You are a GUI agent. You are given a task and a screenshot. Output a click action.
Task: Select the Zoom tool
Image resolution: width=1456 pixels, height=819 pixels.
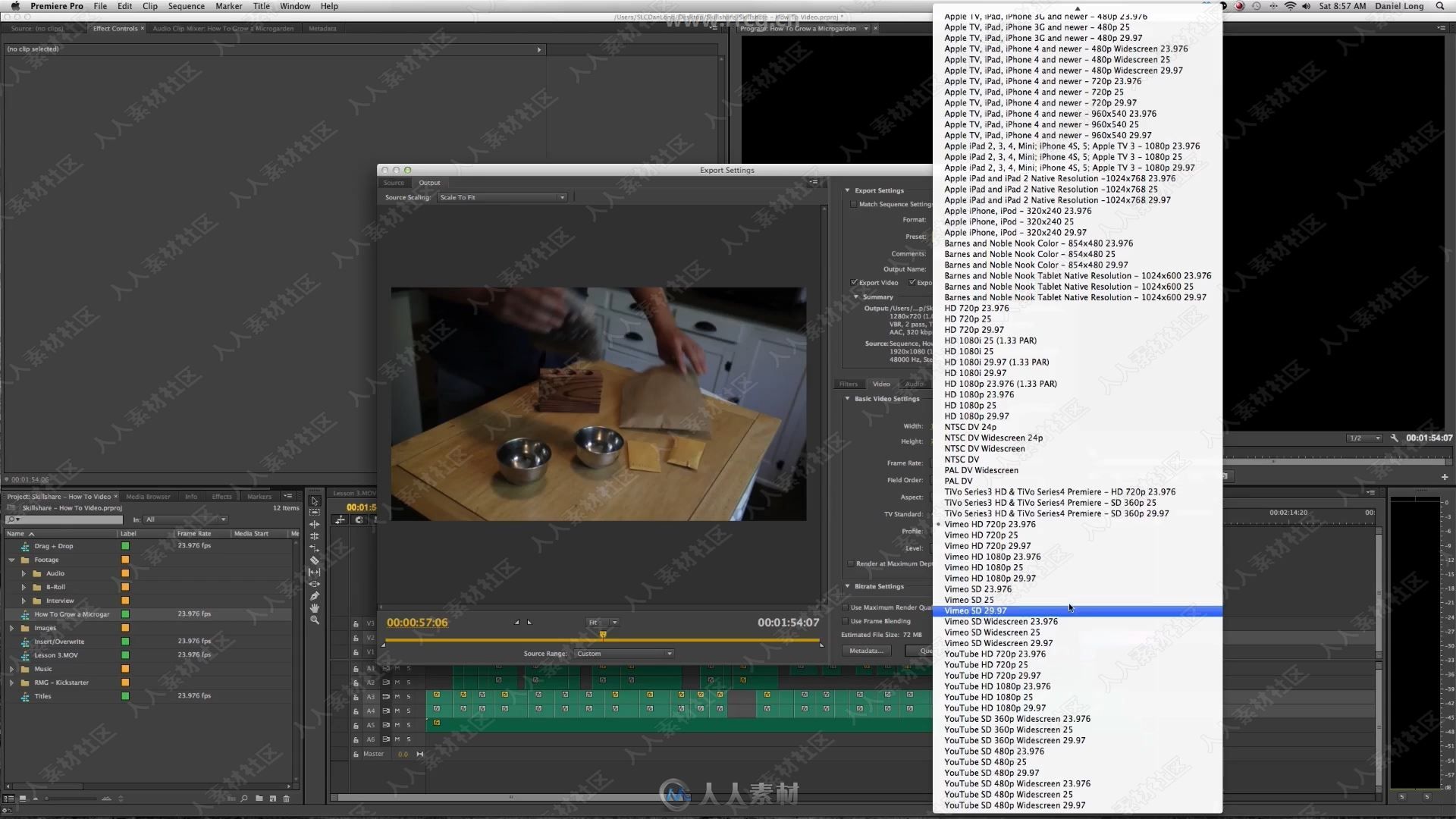click(x=315, y=620)
